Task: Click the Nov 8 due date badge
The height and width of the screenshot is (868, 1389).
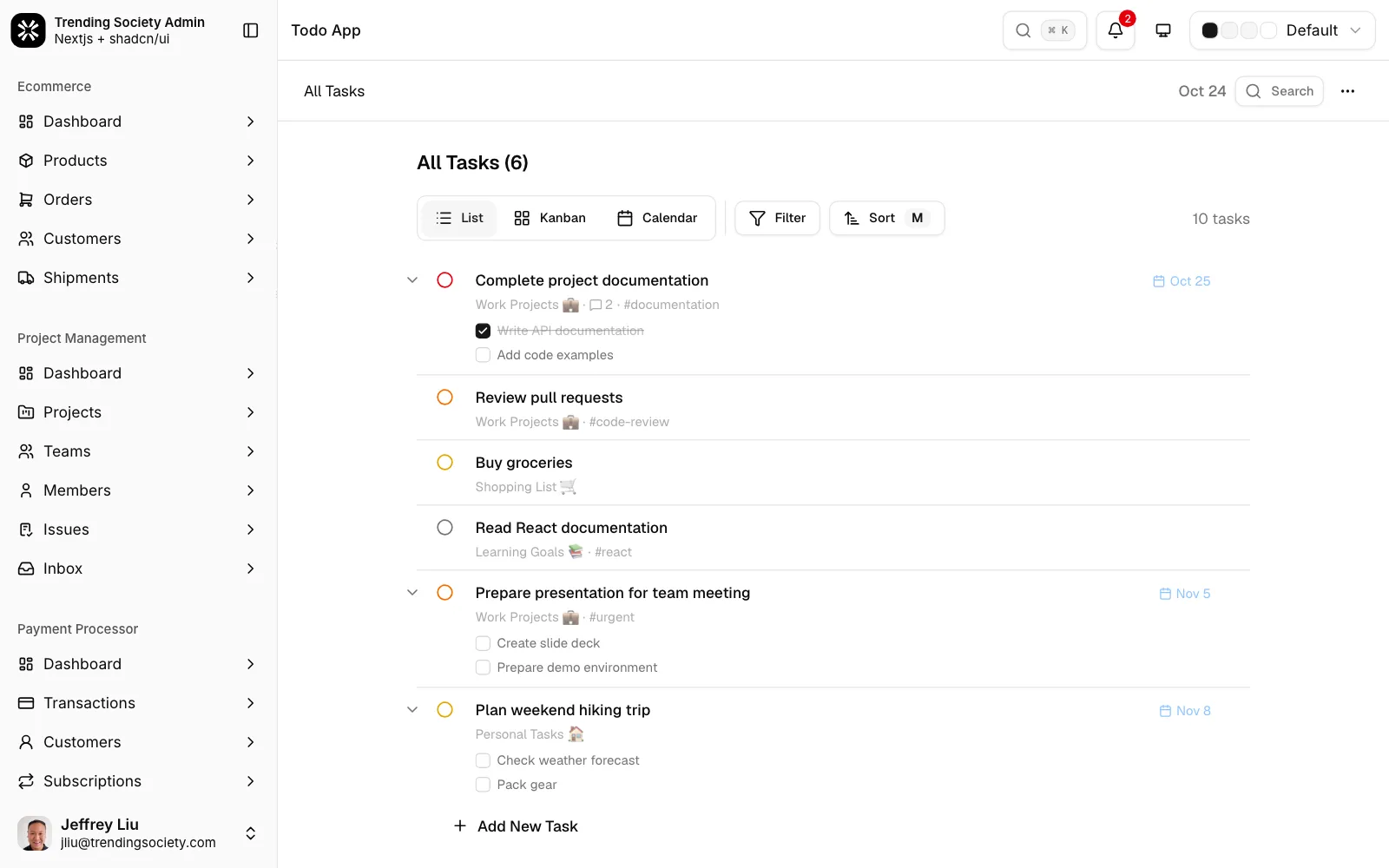Action: point(1185,711)
